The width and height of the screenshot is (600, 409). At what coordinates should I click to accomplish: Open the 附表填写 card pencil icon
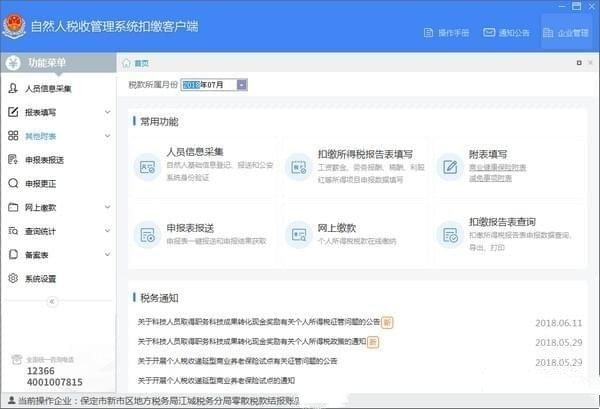click(x=450, y=167)
